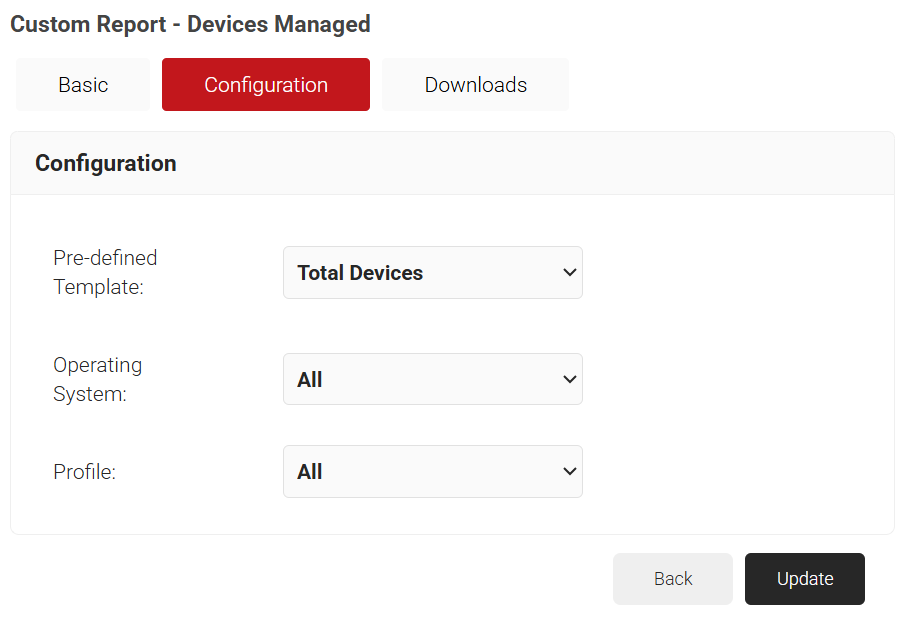Select the Configuration tab
Image resolution: width=901 pixels, height=618 pixels.
[265, 85]
